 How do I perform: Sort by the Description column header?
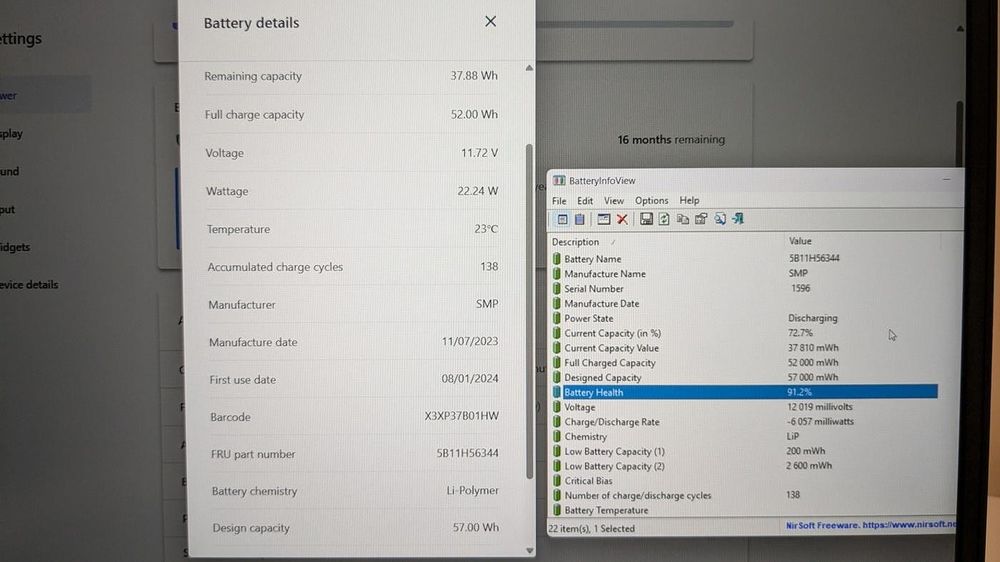666,242
